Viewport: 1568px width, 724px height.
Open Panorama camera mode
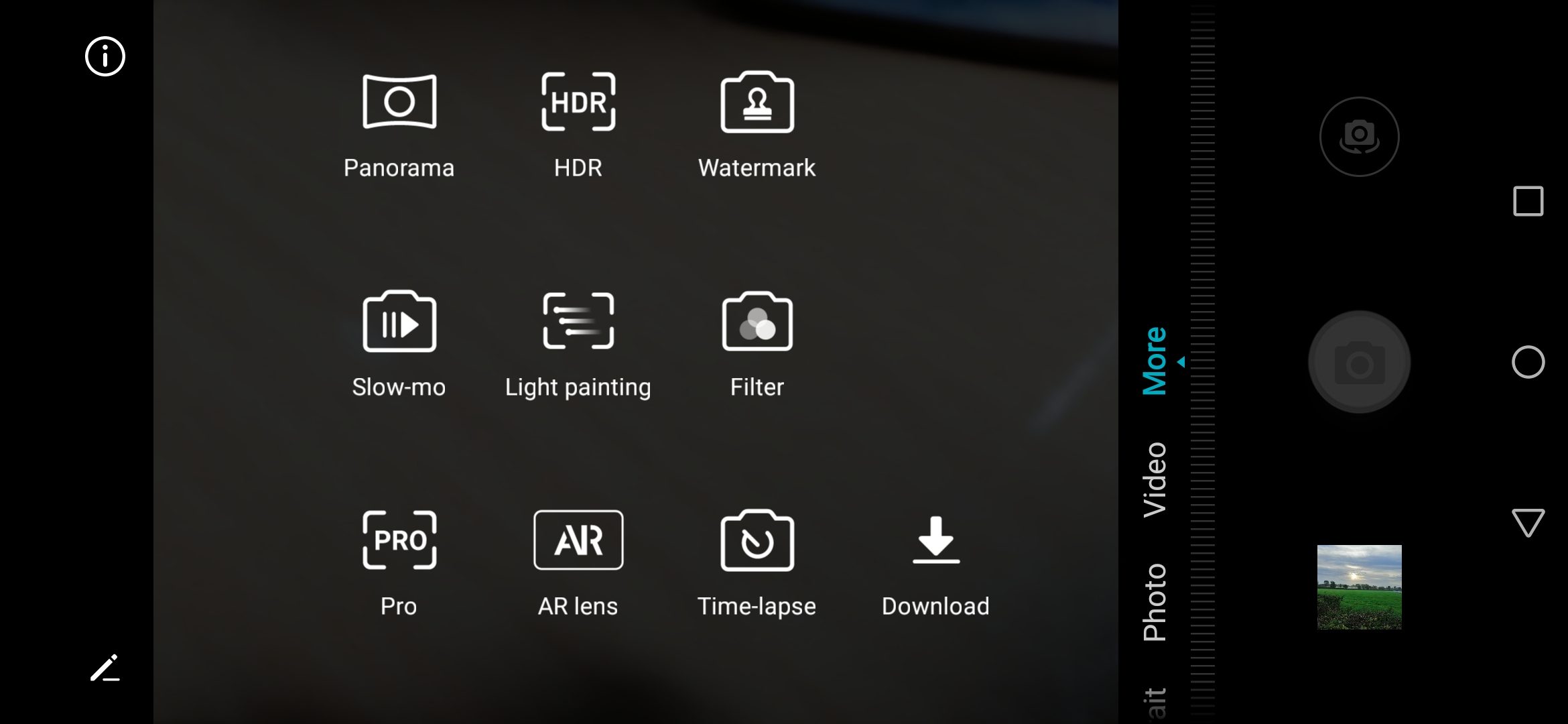tap(399, 125)
